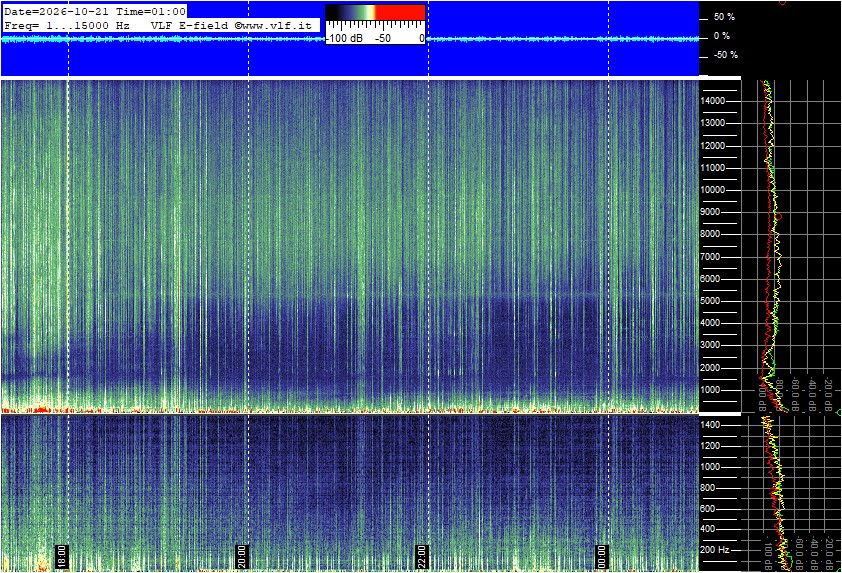Click the 2000 frequency axis label
Viewport: 842px width, 573px height.
click(710, 368)
